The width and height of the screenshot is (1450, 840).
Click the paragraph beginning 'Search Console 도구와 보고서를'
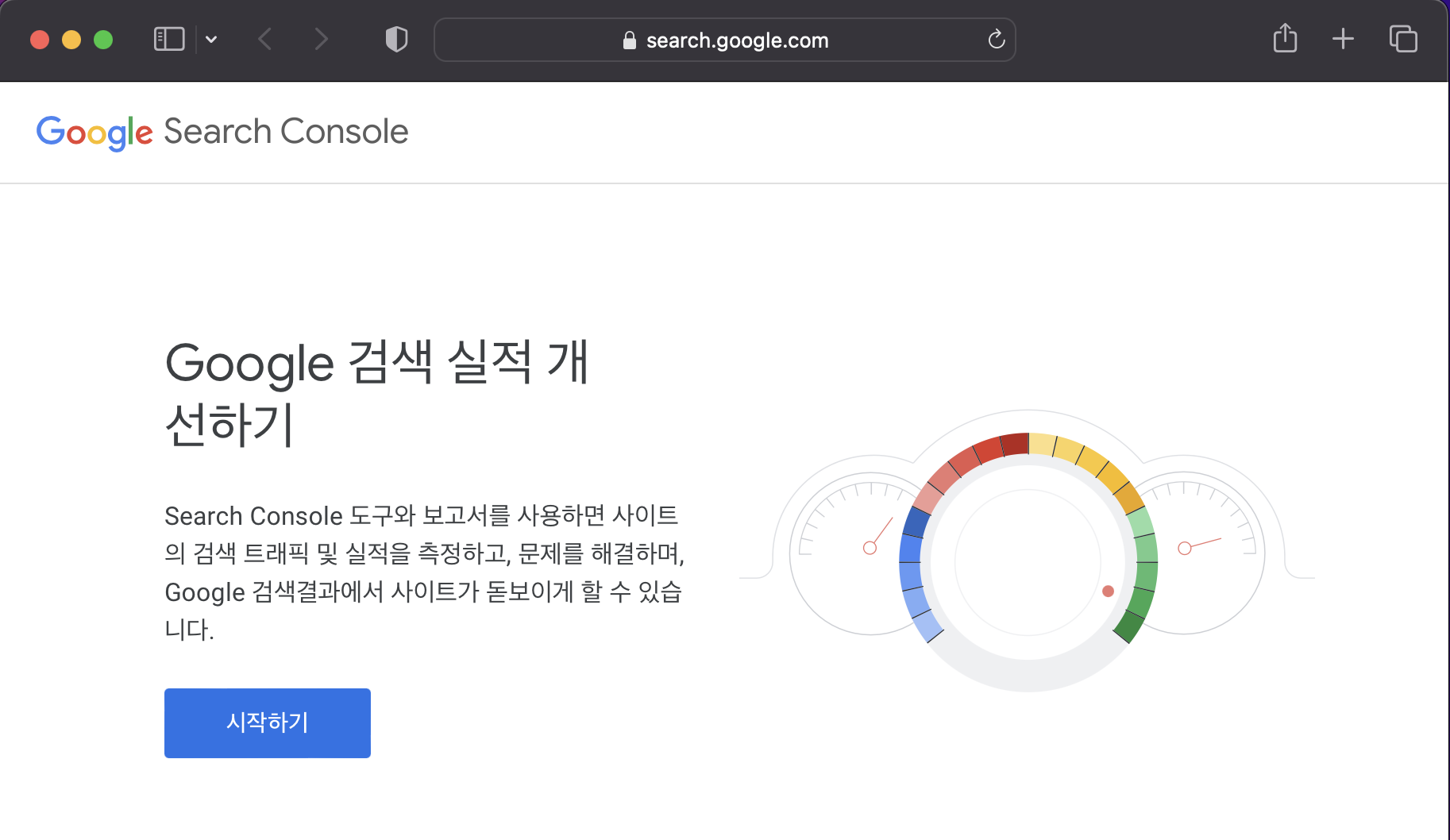pyautogui.click(x=425, y=572)
